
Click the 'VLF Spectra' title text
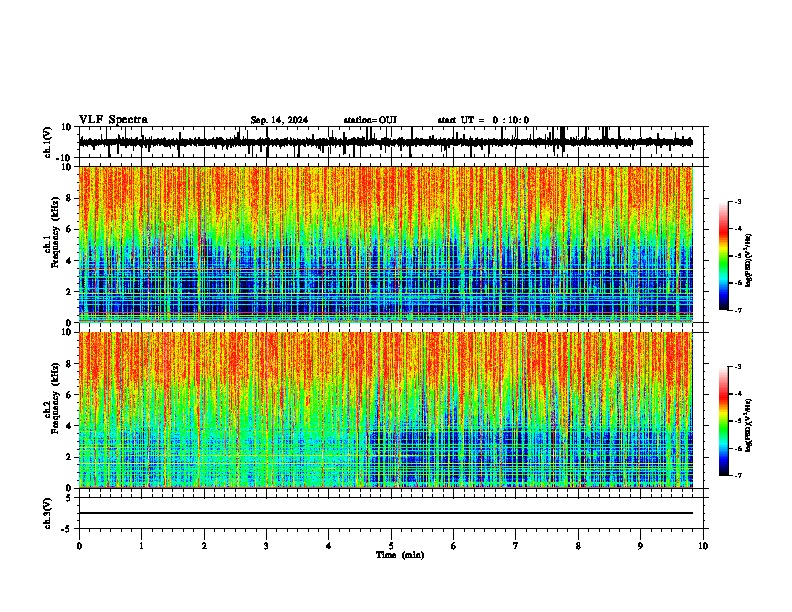point(113,120)
